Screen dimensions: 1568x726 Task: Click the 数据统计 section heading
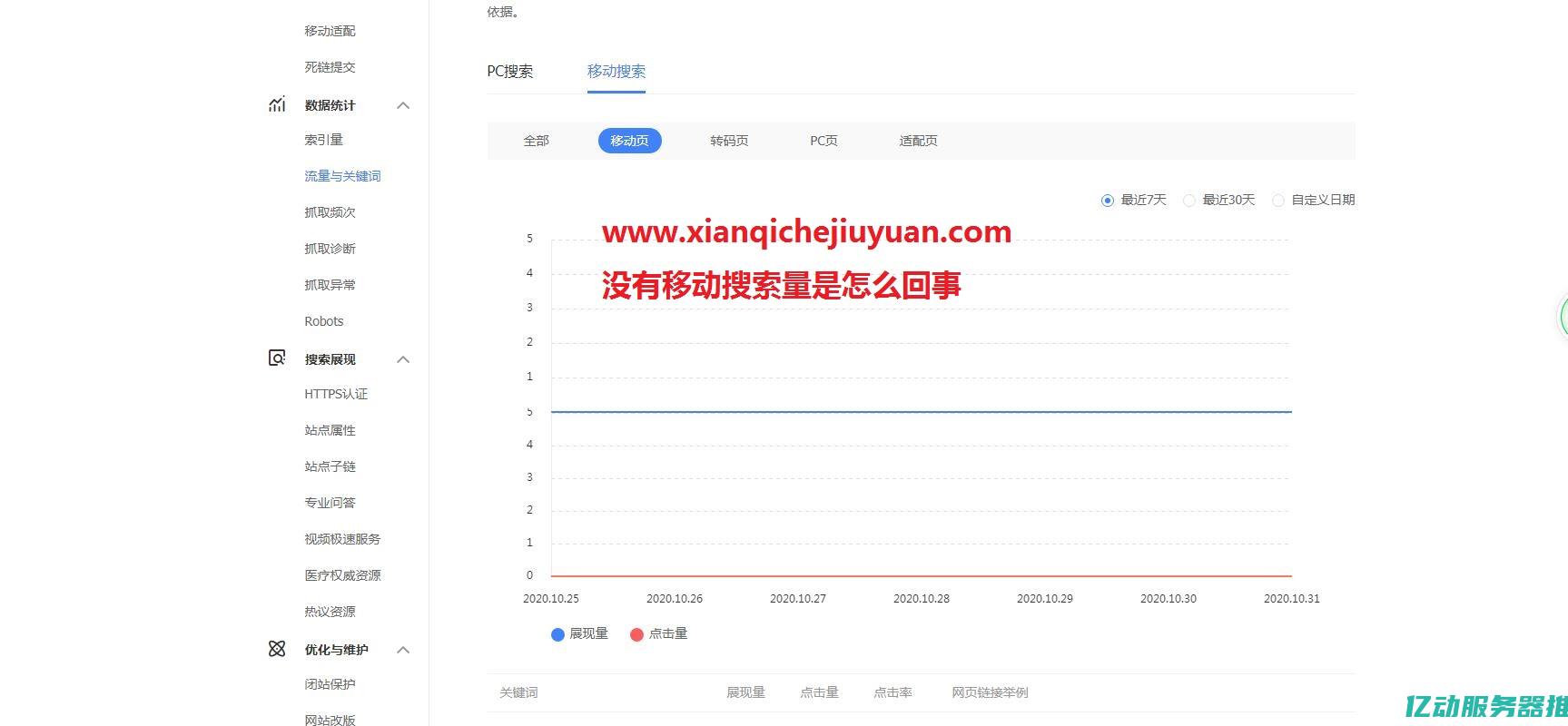coord(330,105)
